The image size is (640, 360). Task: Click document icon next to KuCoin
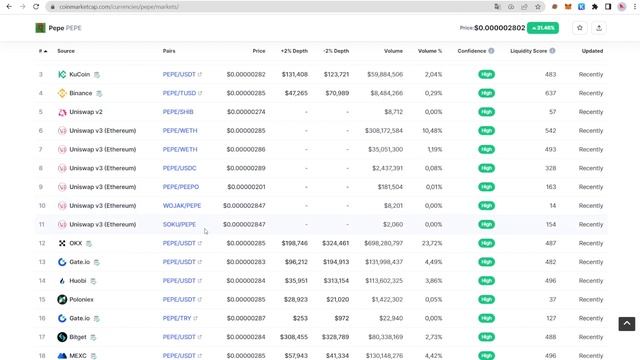pos(97,75)
